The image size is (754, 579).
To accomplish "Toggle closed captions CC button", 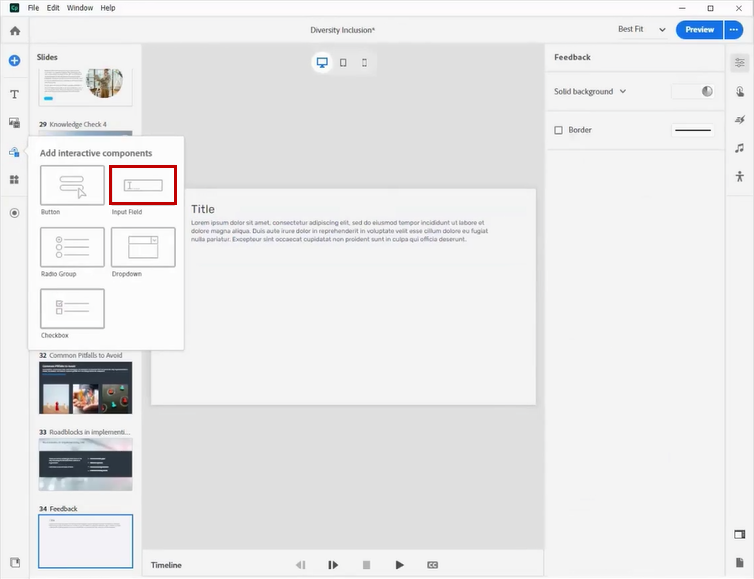I will [432, 565].
